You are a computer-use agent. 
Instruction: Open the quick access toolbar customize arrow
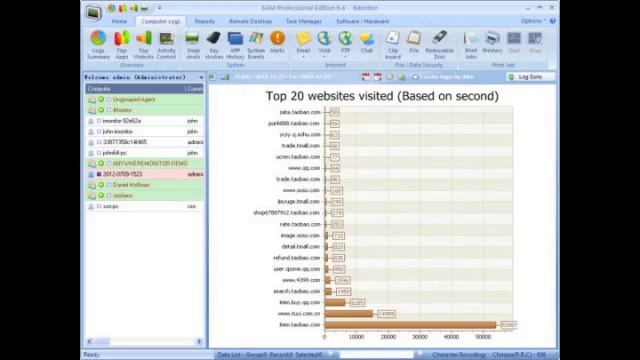160,8
